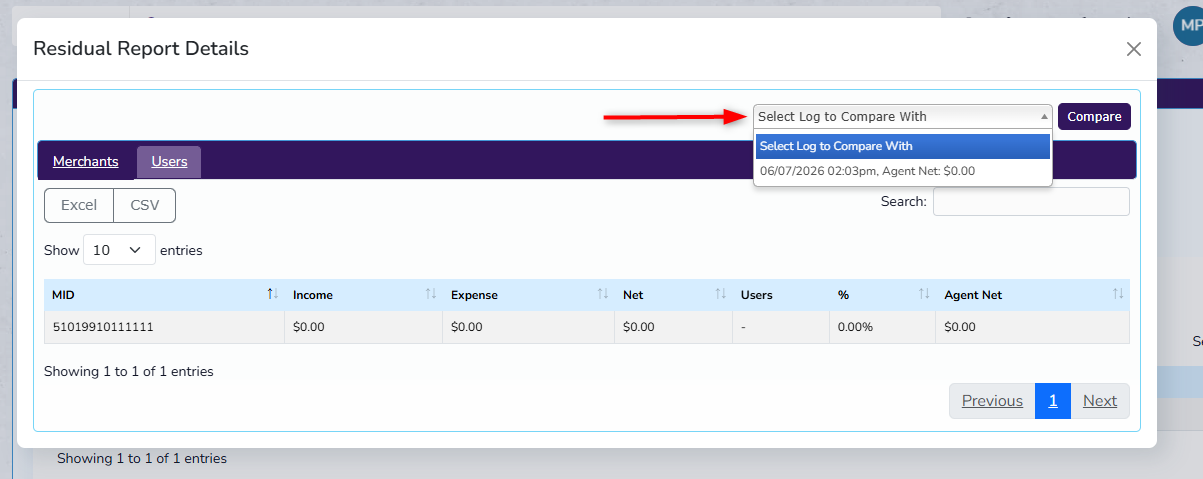Click the 0.00% cell in the row
Screen dimensions: 1203x479
[x=883, y=327]
